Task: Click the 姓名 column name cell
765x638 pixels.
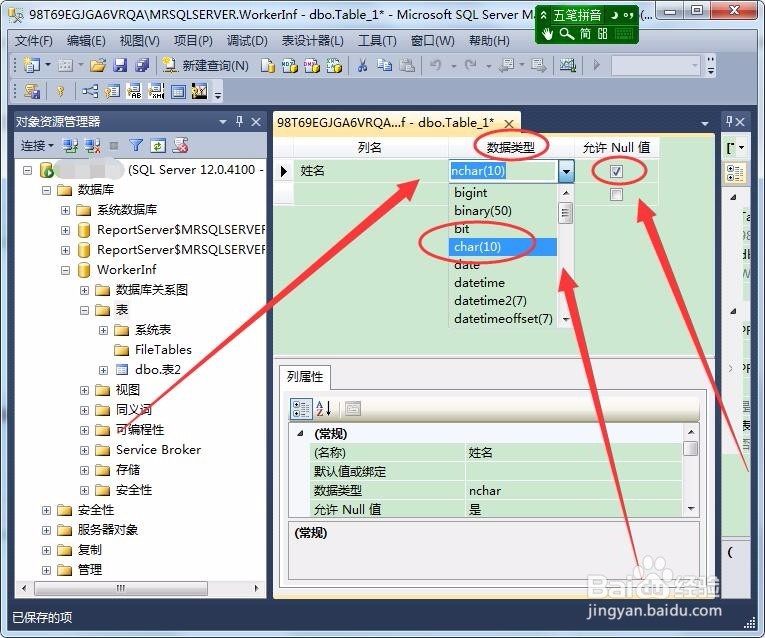Action: point(370,171)
